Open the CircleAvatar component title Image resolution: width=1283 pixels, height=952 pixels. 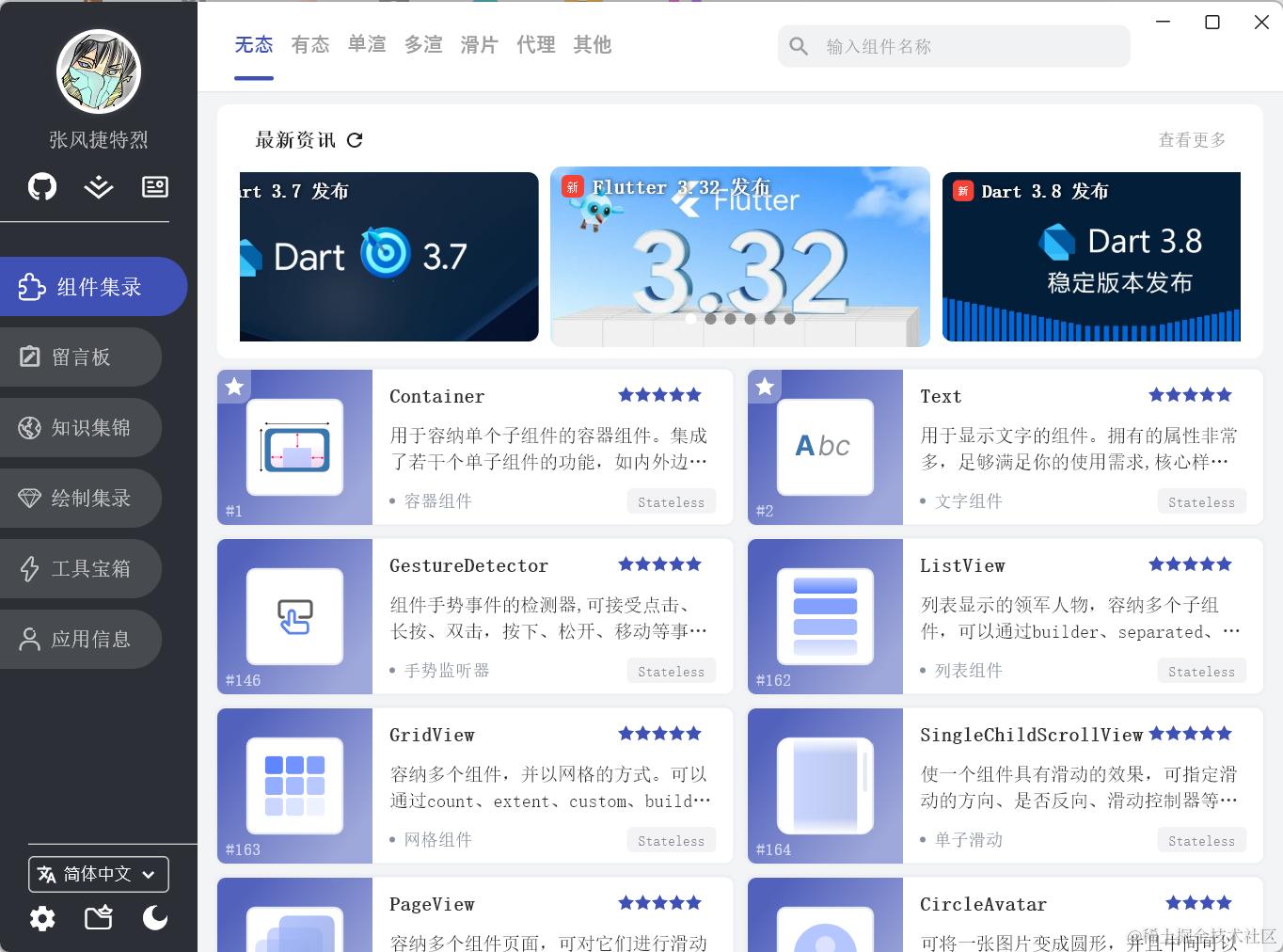pos(983,904)
